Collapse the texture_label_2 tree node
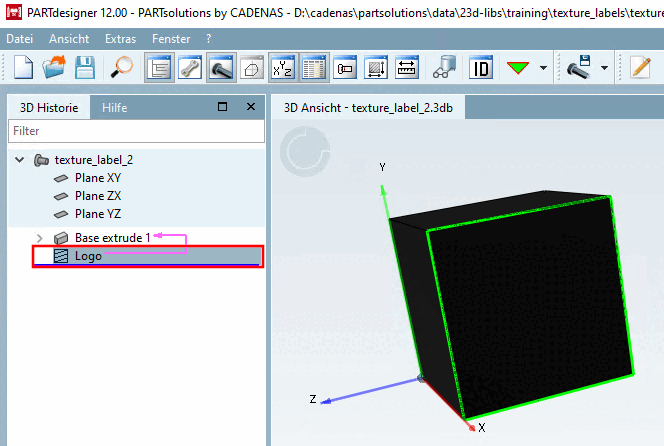 click(x=19, y=160)
